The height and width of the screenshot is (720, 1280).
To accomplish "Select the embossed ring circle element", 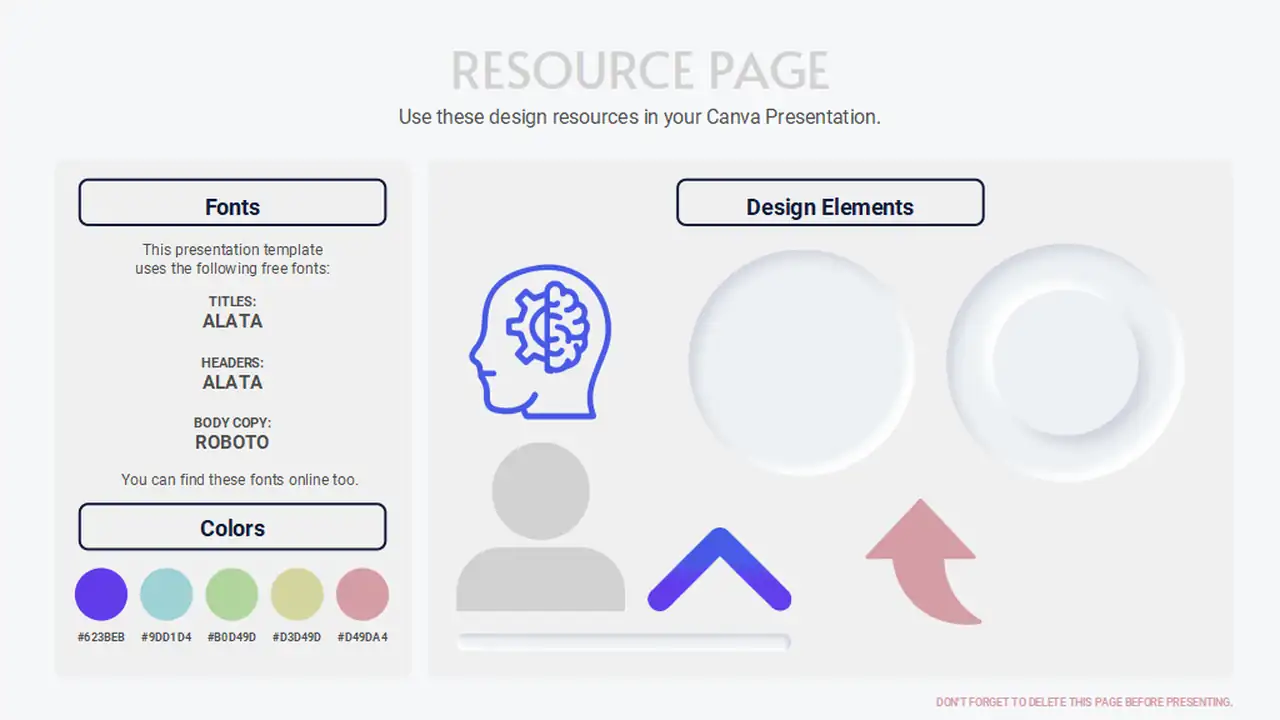I will click(x=1065, y=363).
